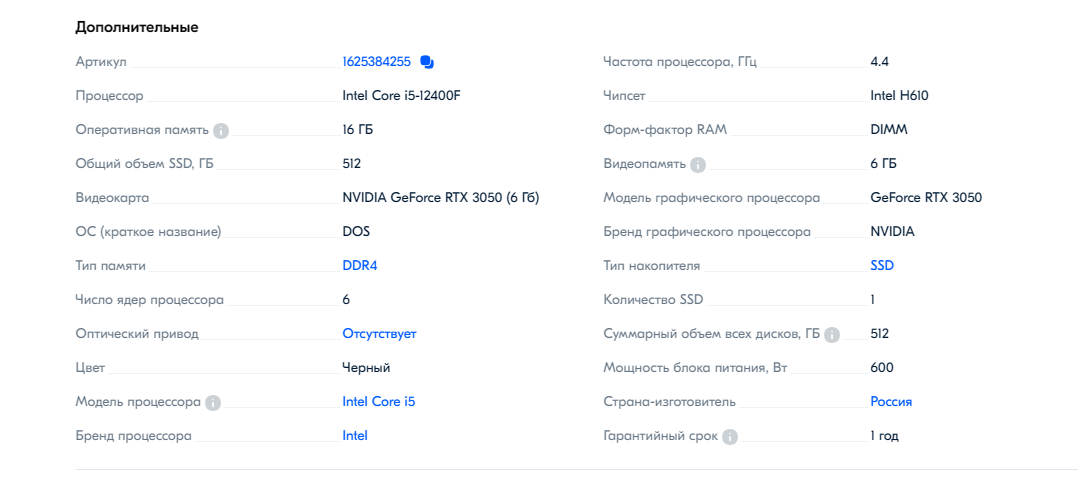Open the Россия country link
1078x483 pixels.
point(891,402)
